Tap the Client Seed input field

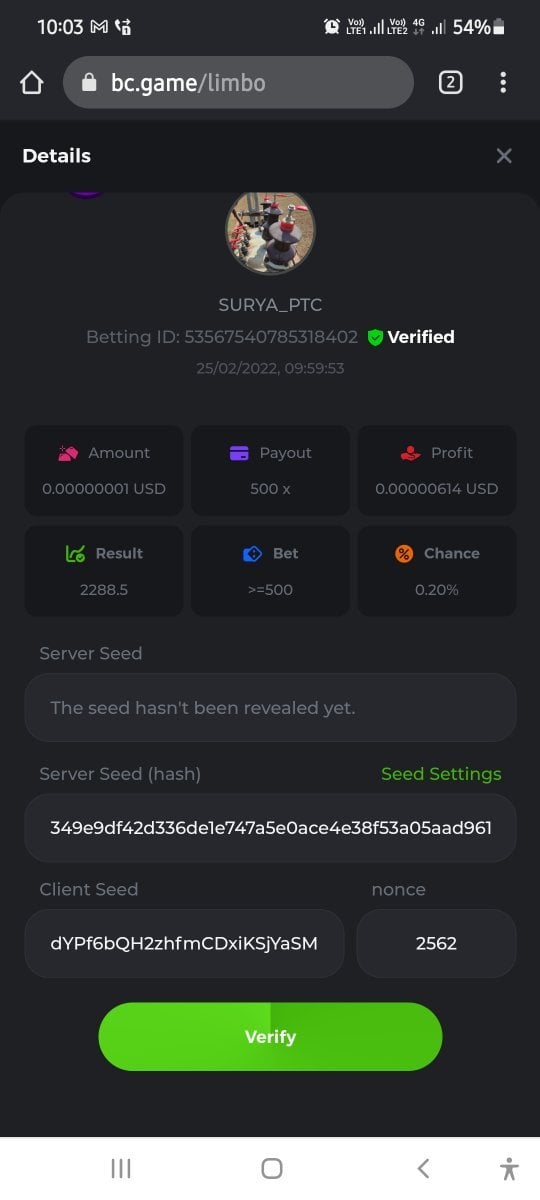184,943
